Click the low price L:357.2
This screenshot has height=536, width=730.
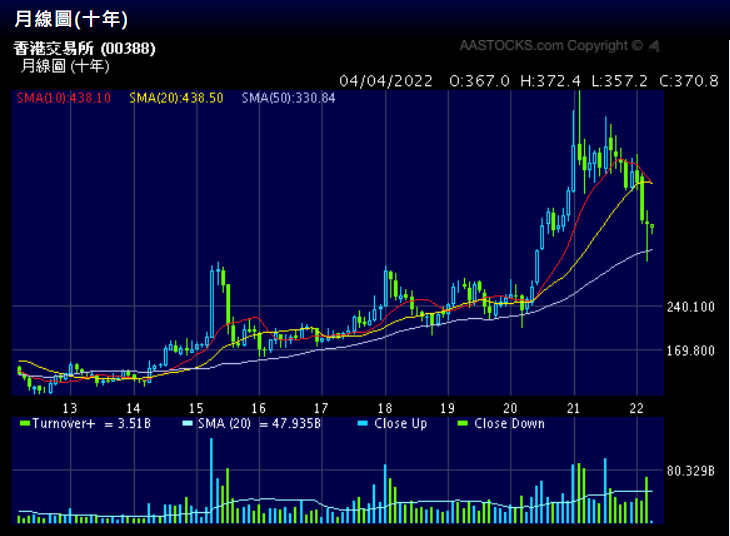point(620,81)
